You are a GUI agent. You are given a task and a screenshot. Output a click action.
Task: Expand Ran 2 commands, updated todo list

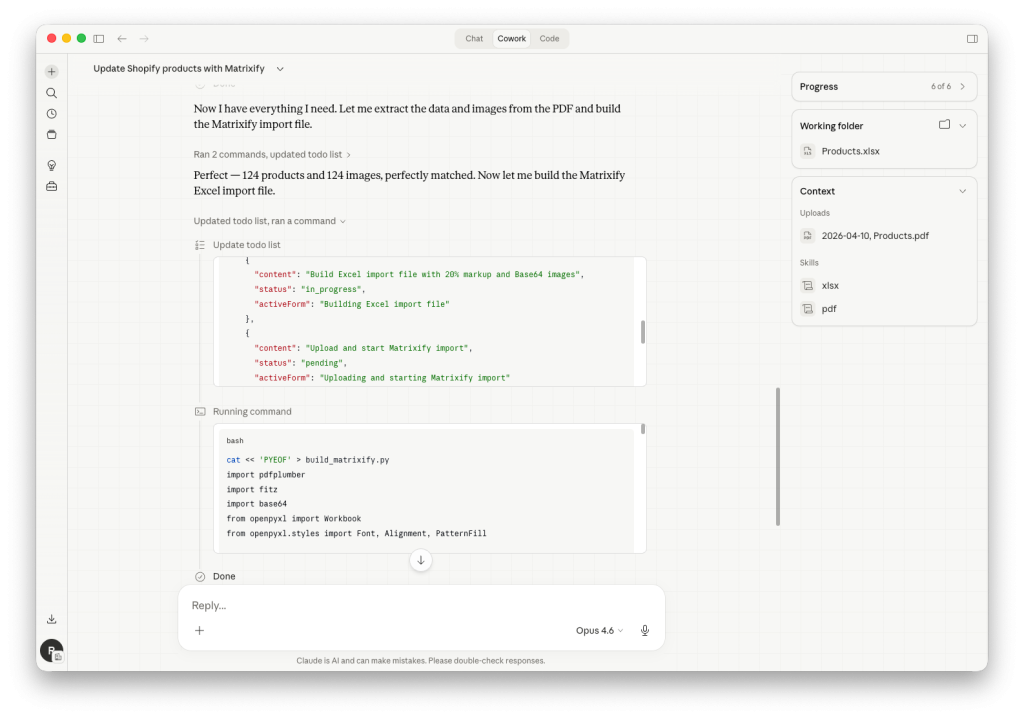coord(269,154)
